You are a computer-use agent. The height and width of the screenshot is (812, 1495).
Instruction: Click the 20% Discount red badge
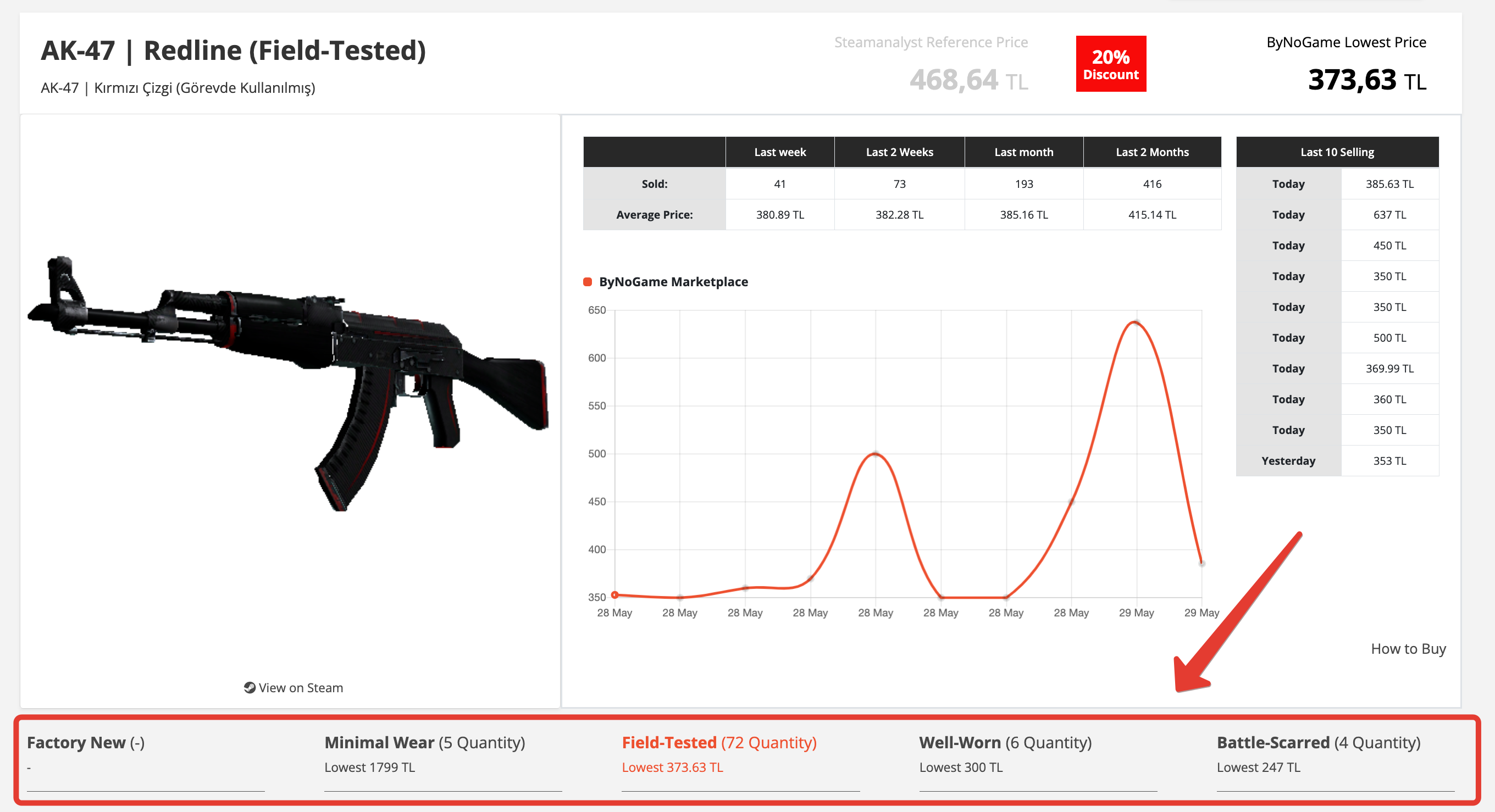[1111, 64]
